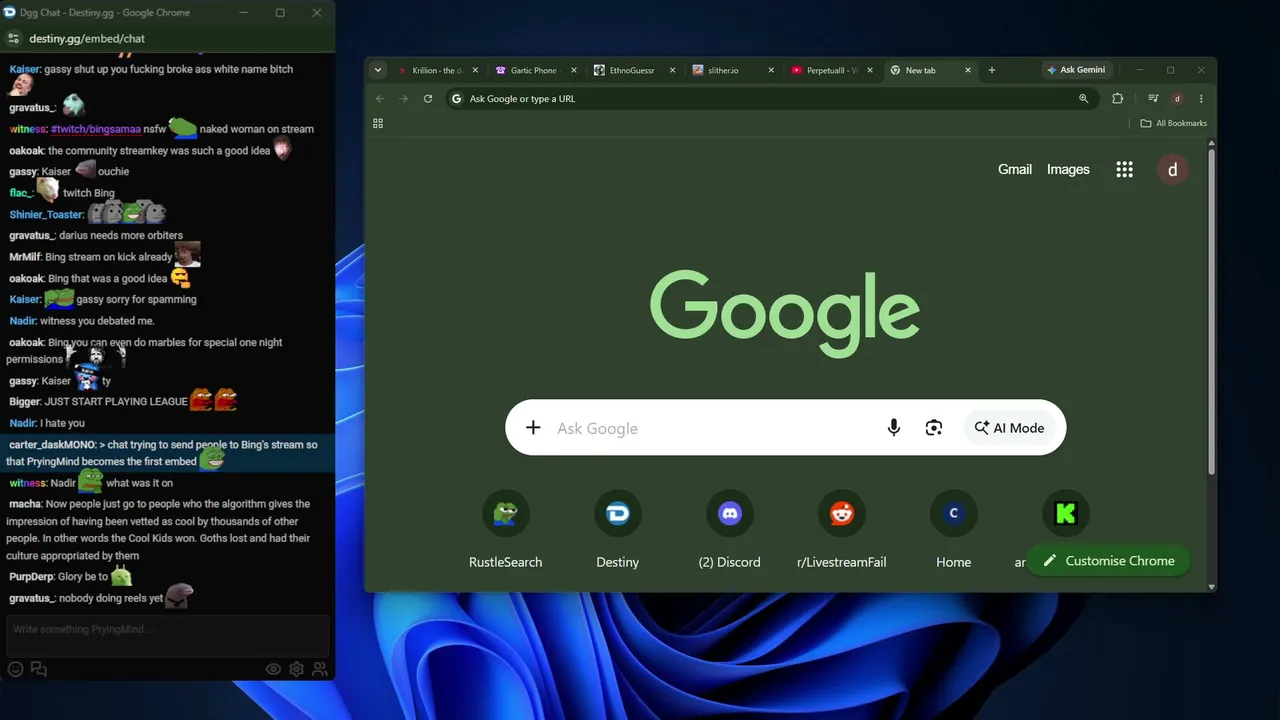
Task: Show the user list in Dgg Chat
Action: point(320,669)
